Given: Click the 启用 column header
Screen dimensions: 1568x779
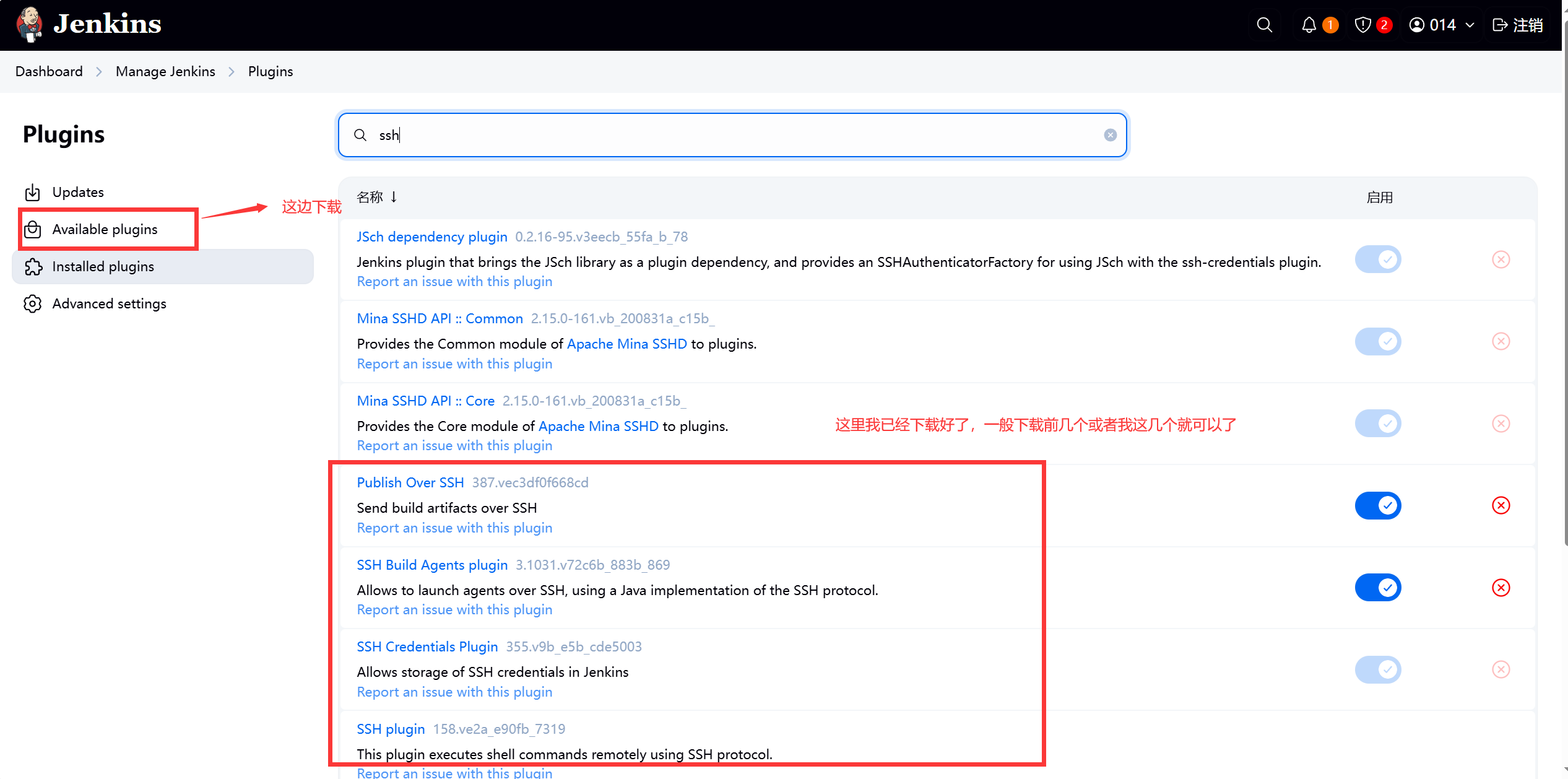Looking at the screenshot, I should tap(1379, 198).
